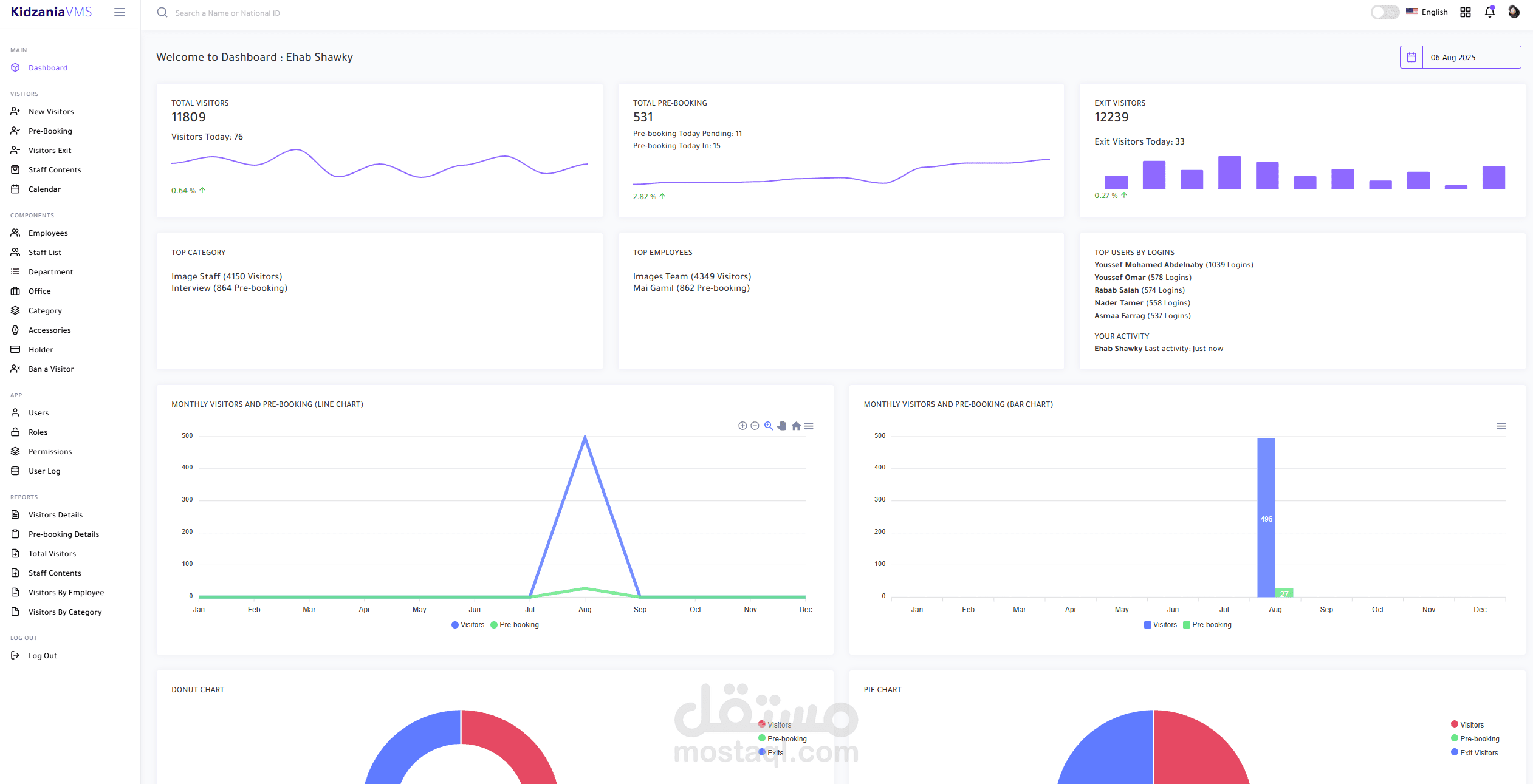Click the Holder card icon in sidebar
Screen dimensions: 1533x784
(x=15, y=349)
